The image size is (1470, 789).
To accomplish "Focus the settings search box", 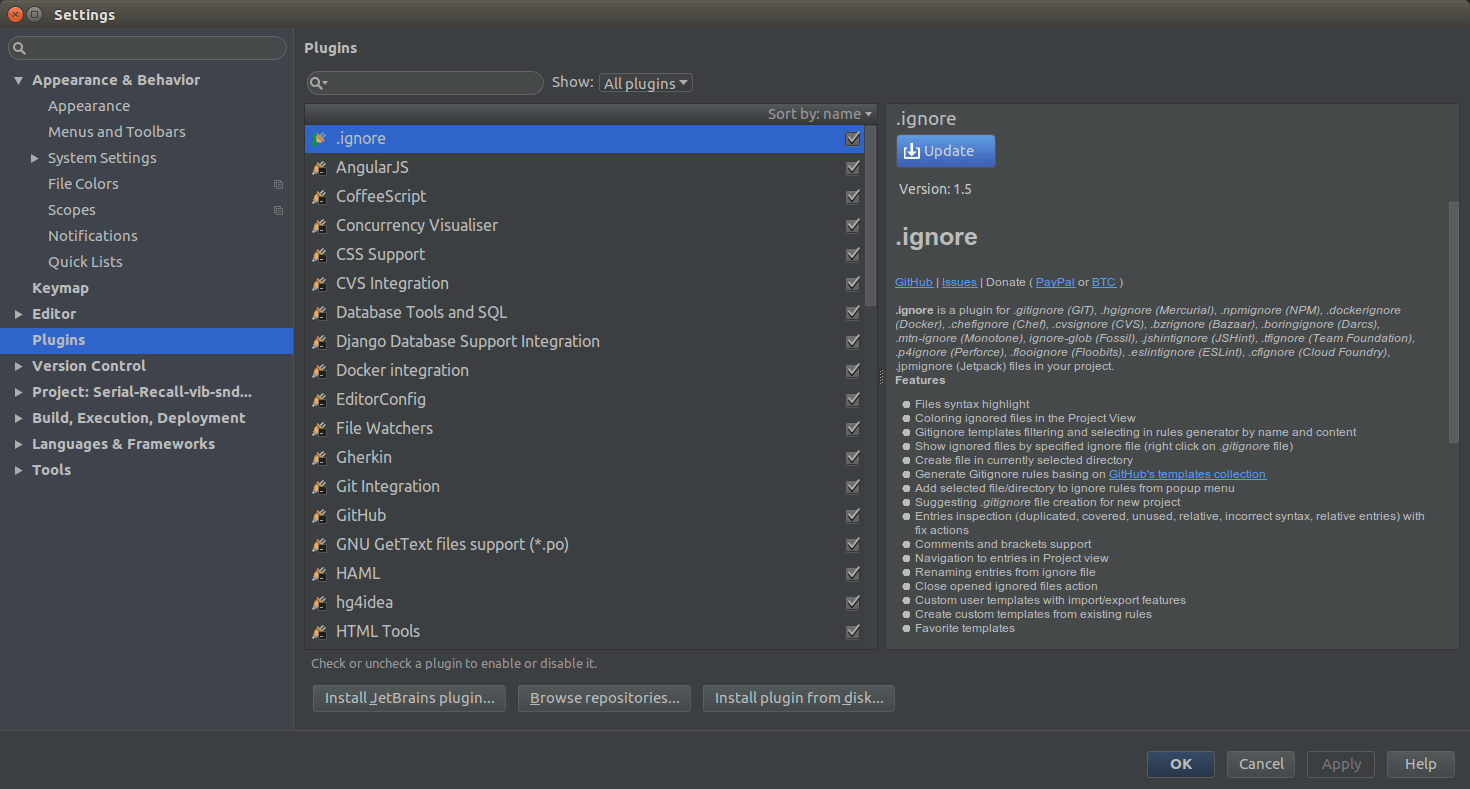I will click(148, 48).
